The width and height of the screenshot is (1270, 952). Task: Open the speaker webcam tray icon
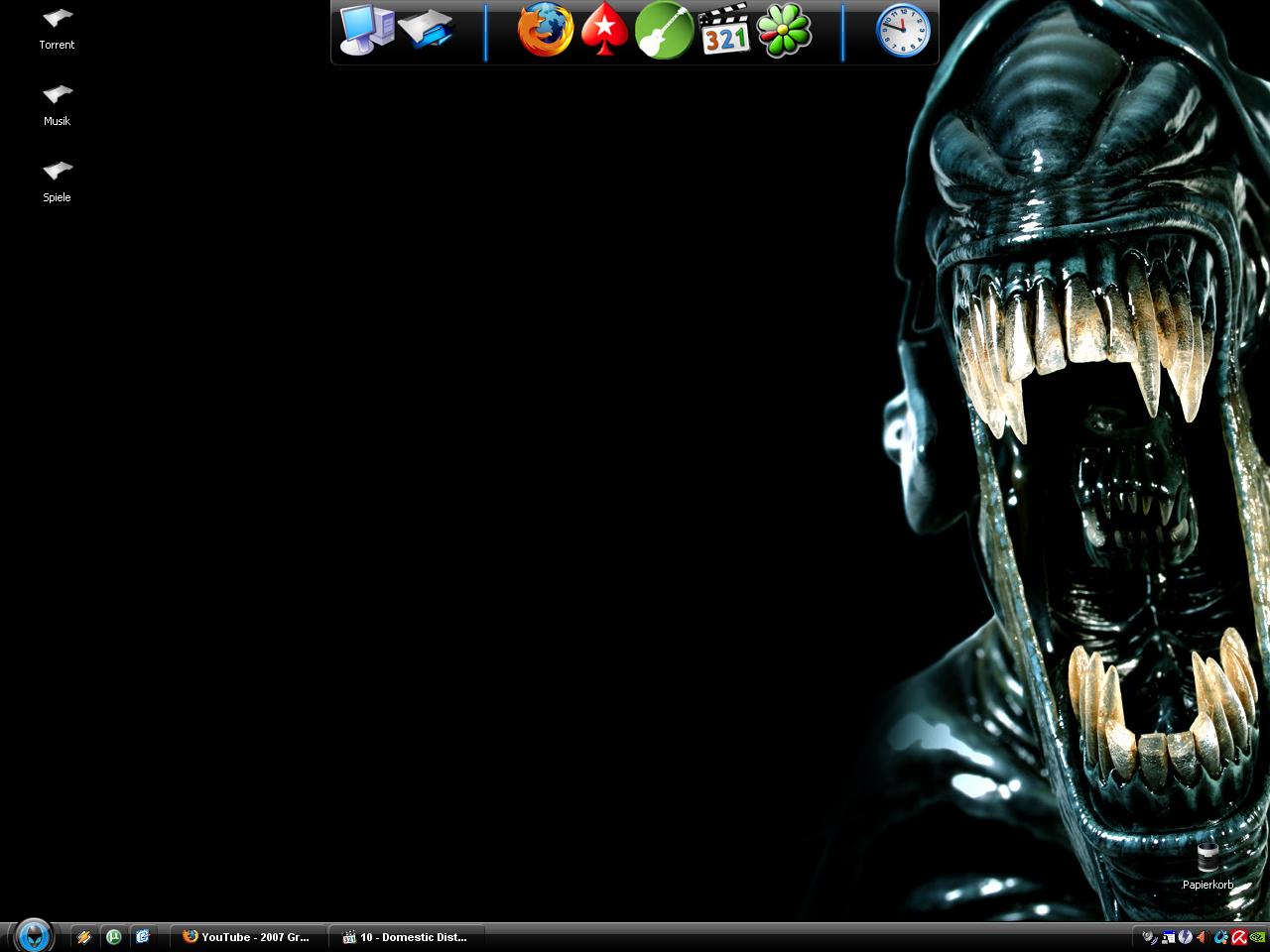click(x=1150, y=937)
